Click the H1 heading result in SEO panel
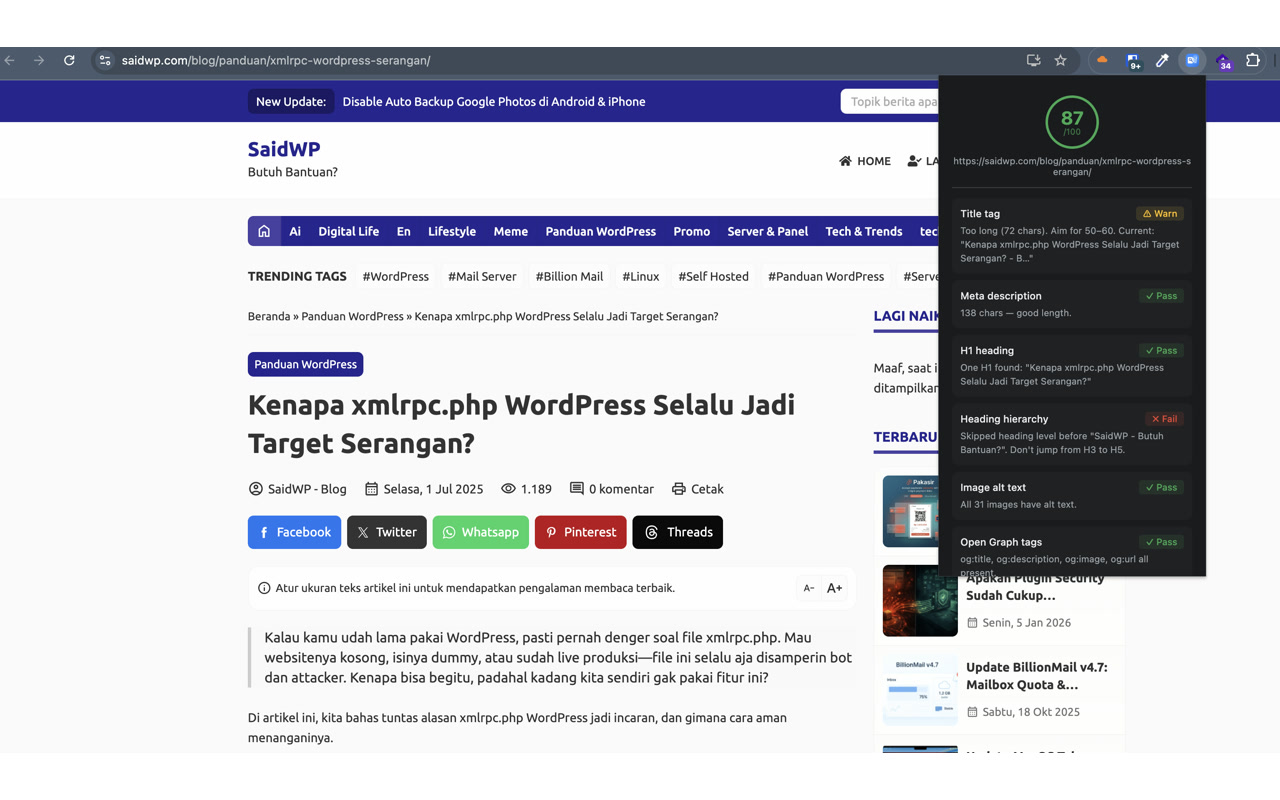This screenshot has height=800, width=1280. [x=1072, y=365]
